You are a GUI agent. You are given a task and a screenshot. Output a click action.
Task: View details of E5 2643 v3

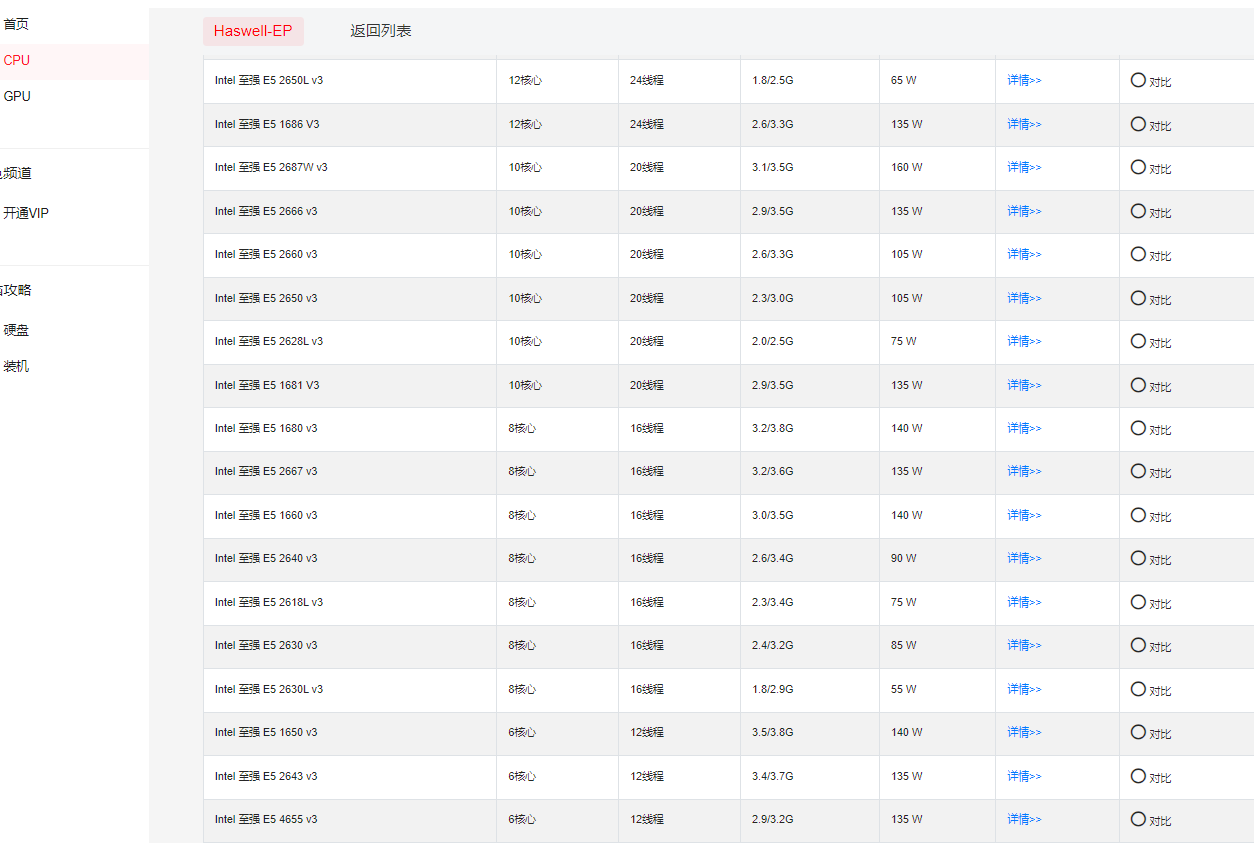click(x=1024, y=776)
